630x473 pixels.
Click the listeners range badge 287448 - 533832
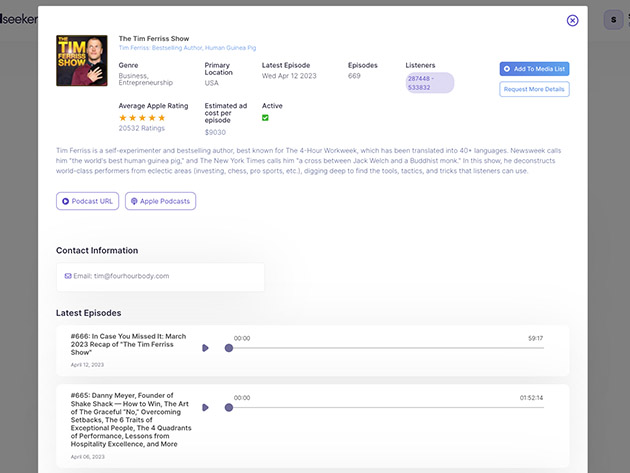point(430,83)
